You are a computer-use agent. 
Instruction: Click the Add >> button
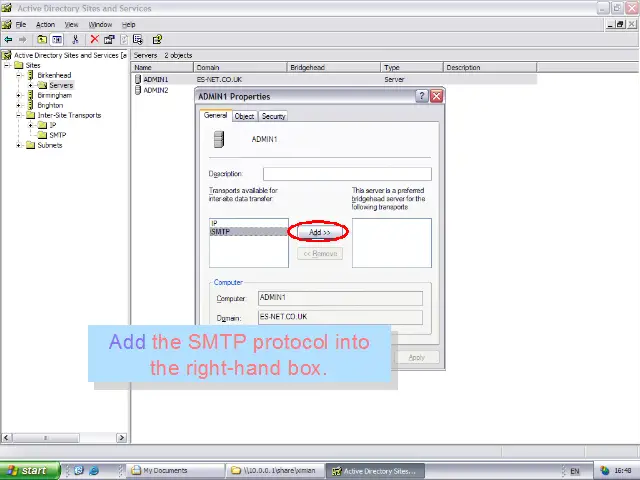point(320,232)
